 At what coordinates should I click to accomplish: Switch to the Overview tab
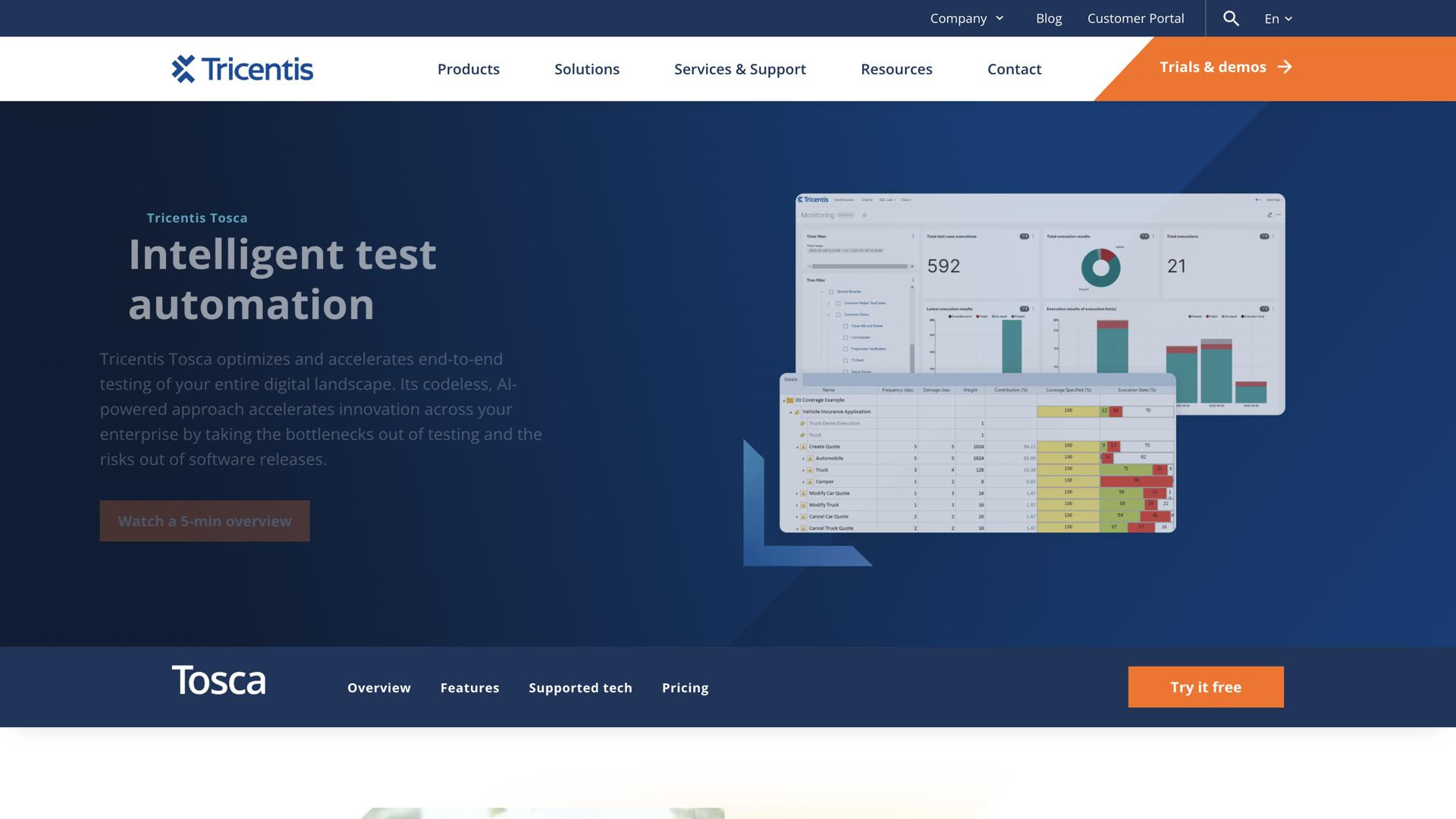tap(379, 688)
